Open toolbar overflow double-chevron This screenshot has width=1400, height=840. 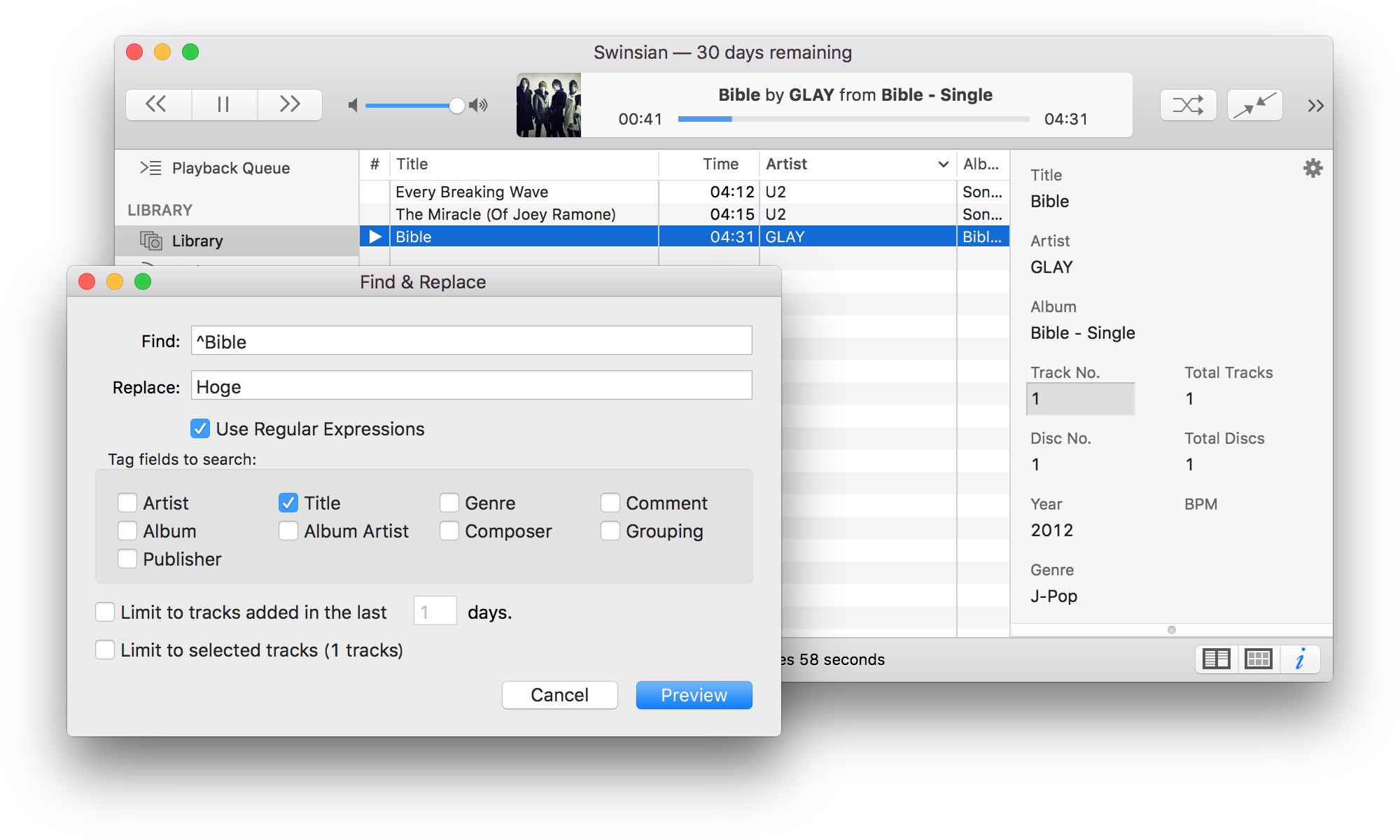click(1315, 106)
